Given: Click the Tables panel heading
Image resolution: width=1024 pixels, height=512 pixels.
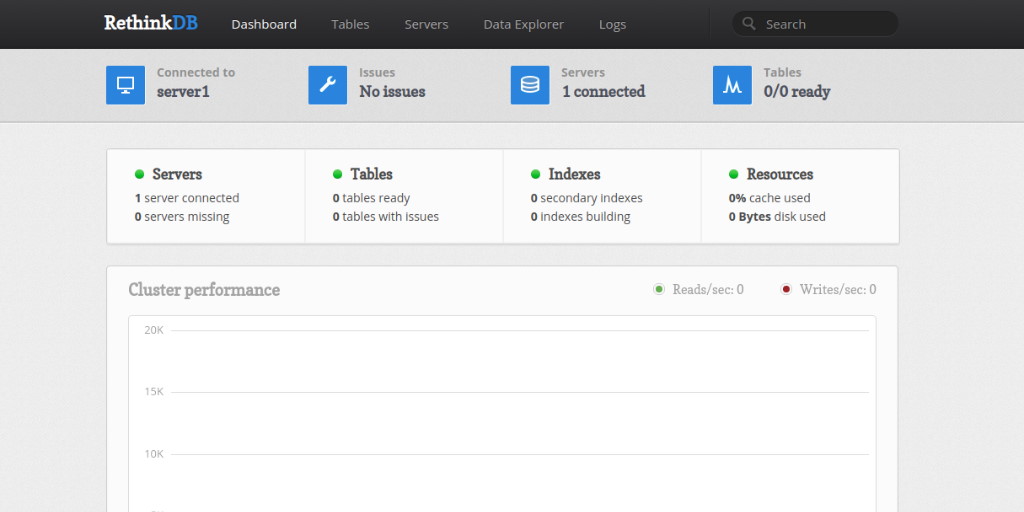Looking at the screenshot, I should pyautogui.click(x=372, y=174).
